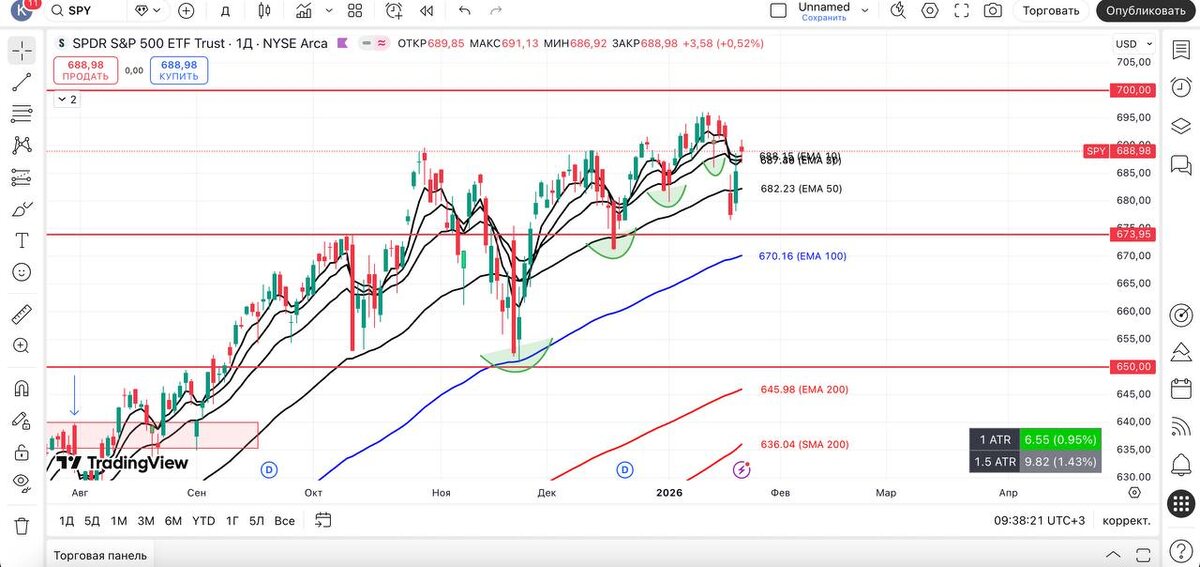Select the ruler measure tool
This screenshot has width=1200, height=567.
pyautogui.click(x=22, y=315)
